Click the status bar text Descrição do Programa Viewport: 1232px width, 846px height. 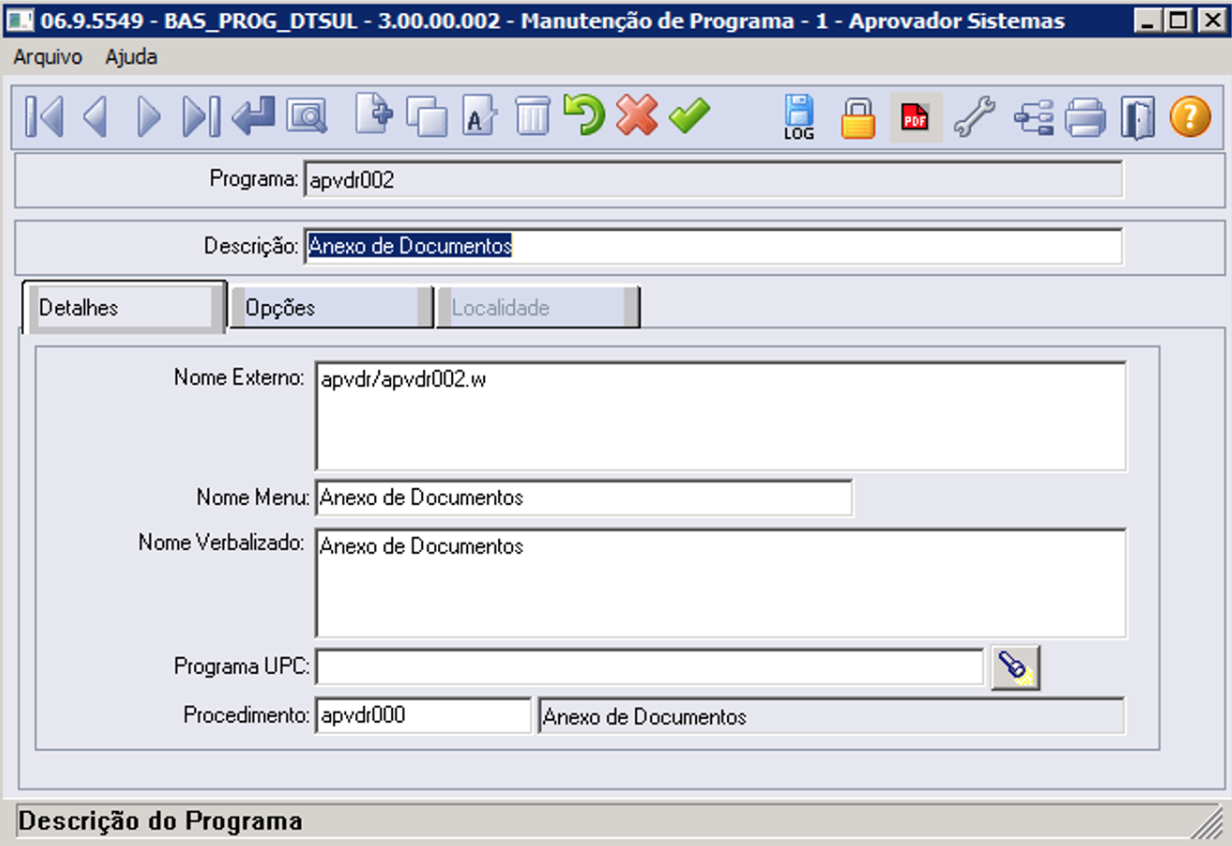coord(161,822)
